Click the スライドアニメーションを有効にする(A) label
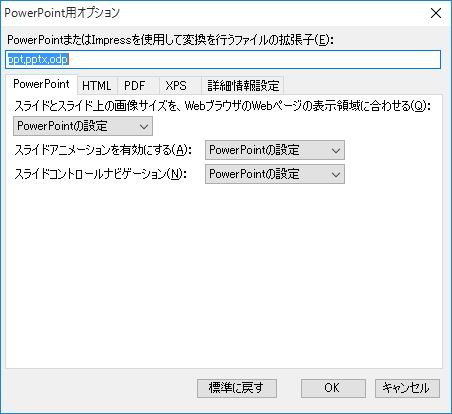 [x=103, y=150]
